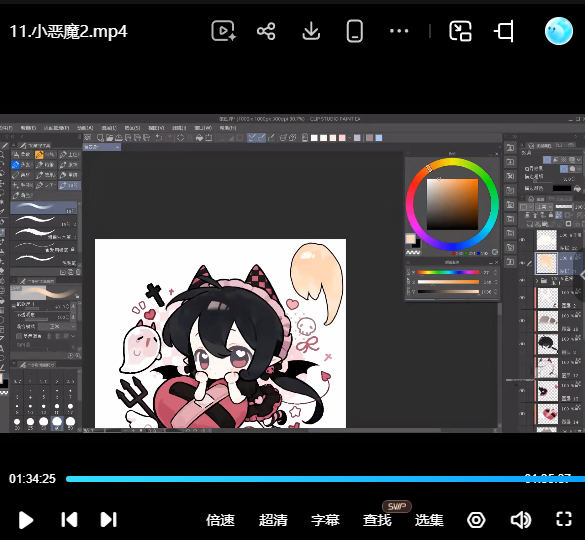Open the 倍速 playback speed menu
The image size is (585, 540).
coord(220,520)
